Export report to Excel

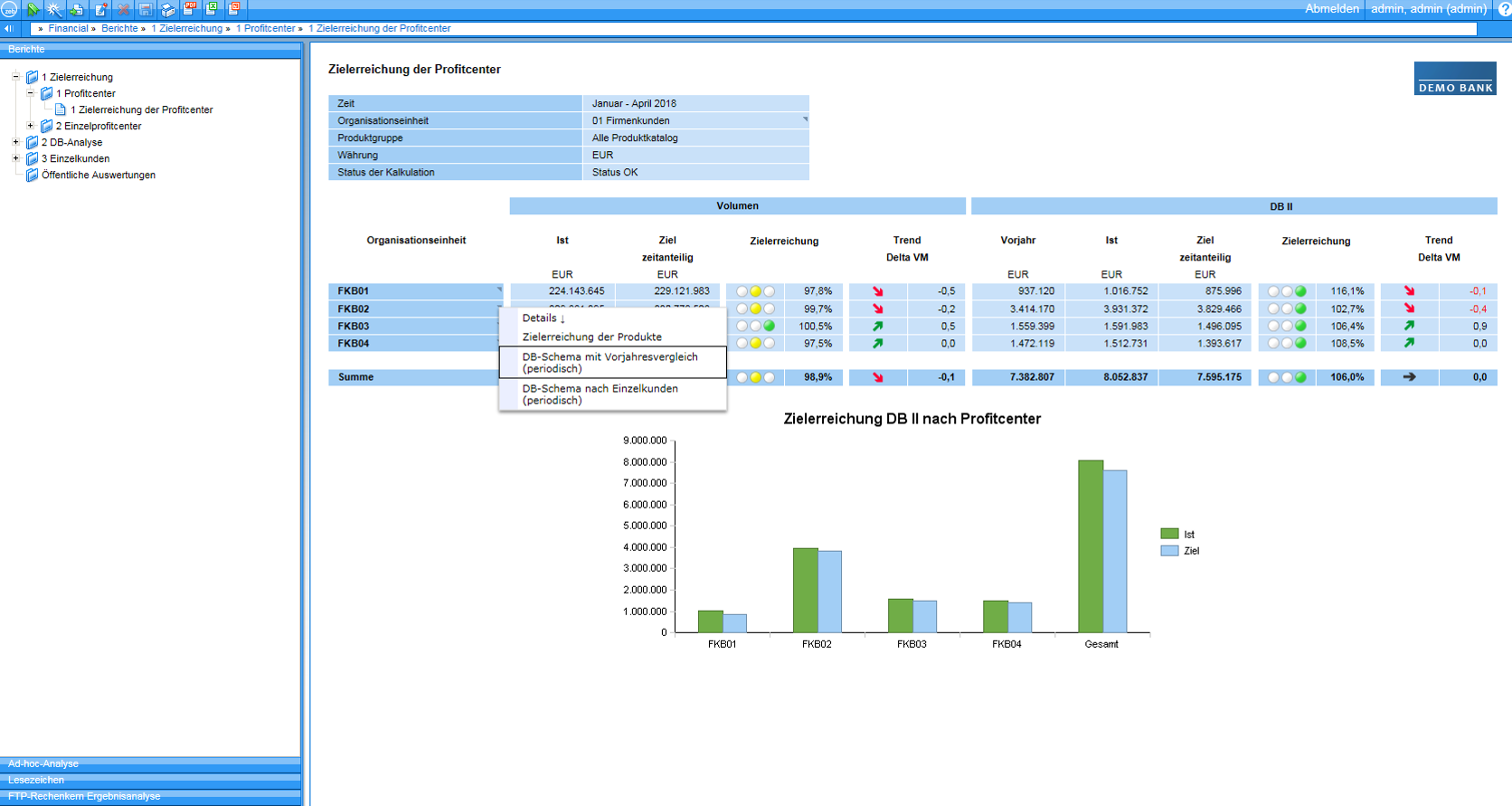212,9
